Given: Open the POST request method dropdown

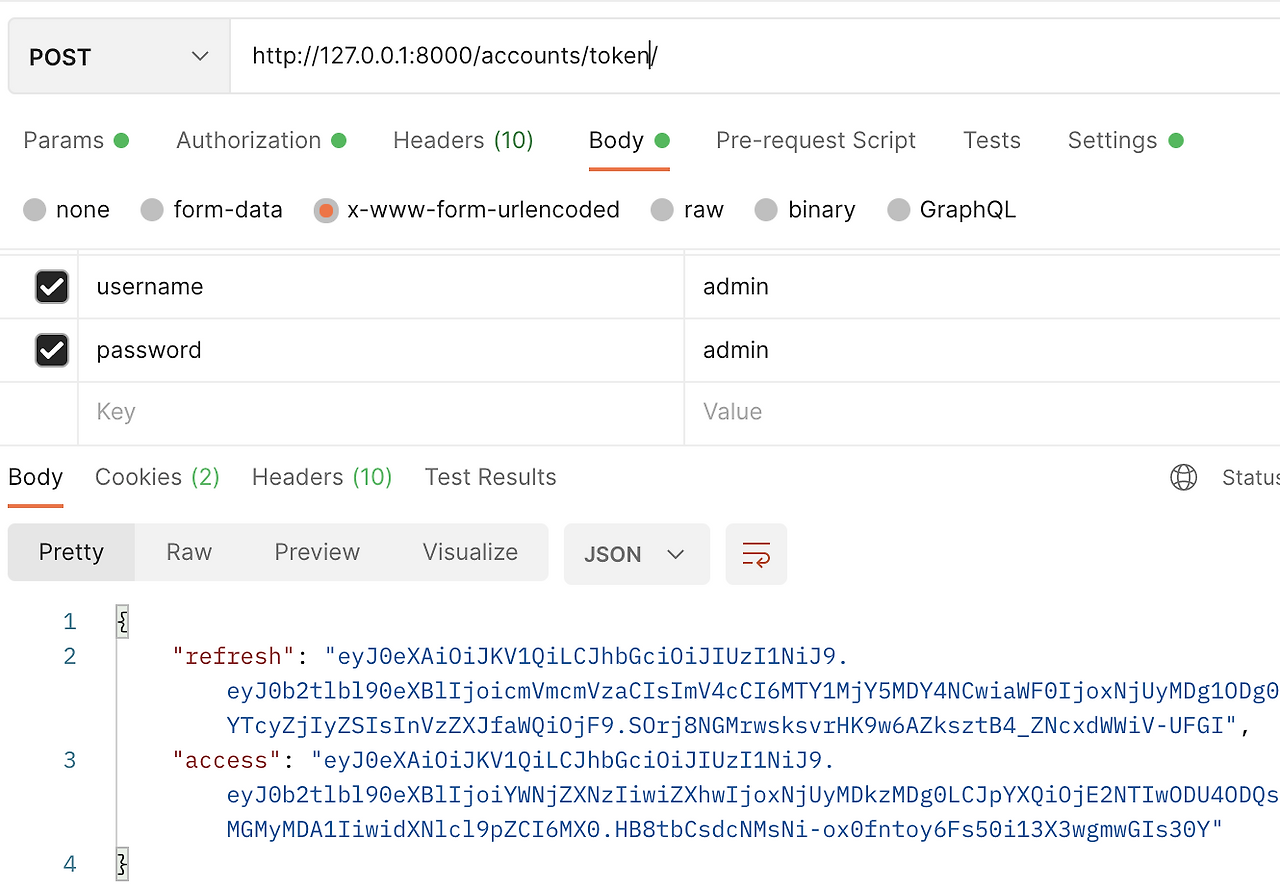Looking at the screenshot, I should click(x=118, y=56).
